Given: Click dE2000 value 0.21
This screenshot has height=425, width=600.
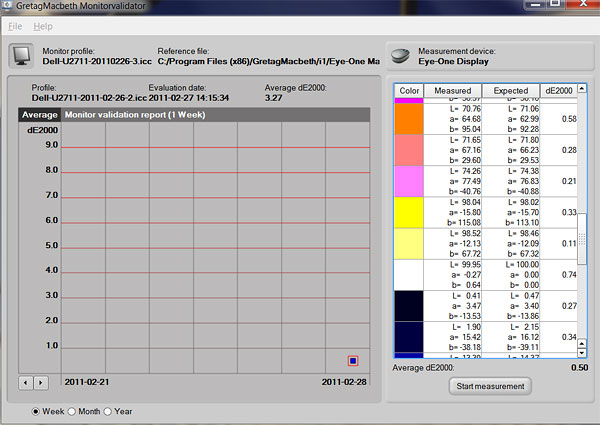Looking at the screenshot, I should pos(569,181).
